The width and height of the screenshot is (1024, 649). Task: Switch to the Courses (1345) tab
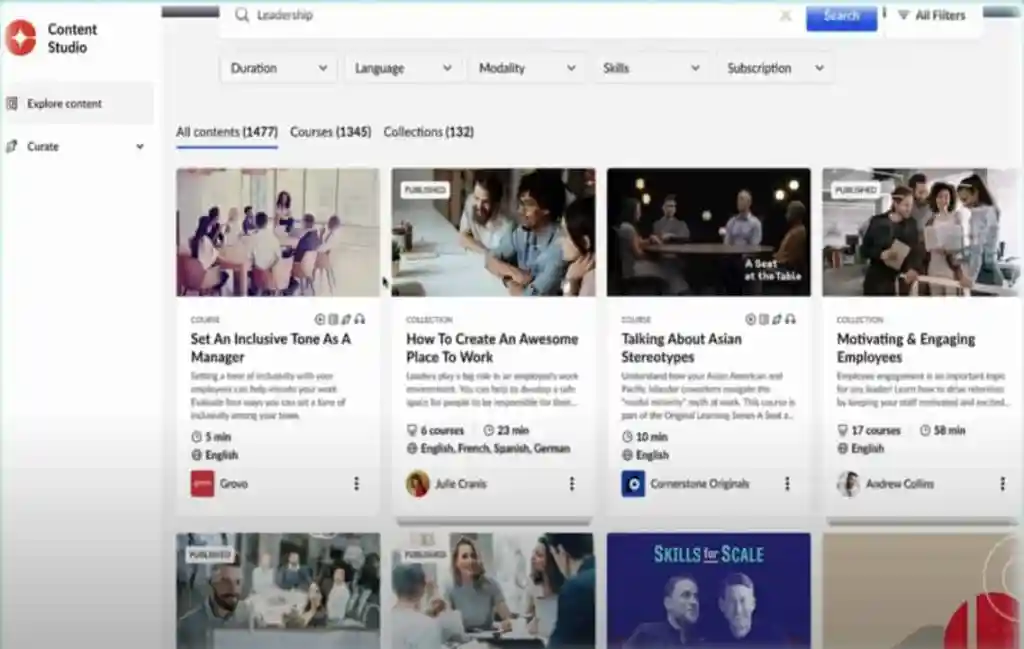click(x=330, y=132)
